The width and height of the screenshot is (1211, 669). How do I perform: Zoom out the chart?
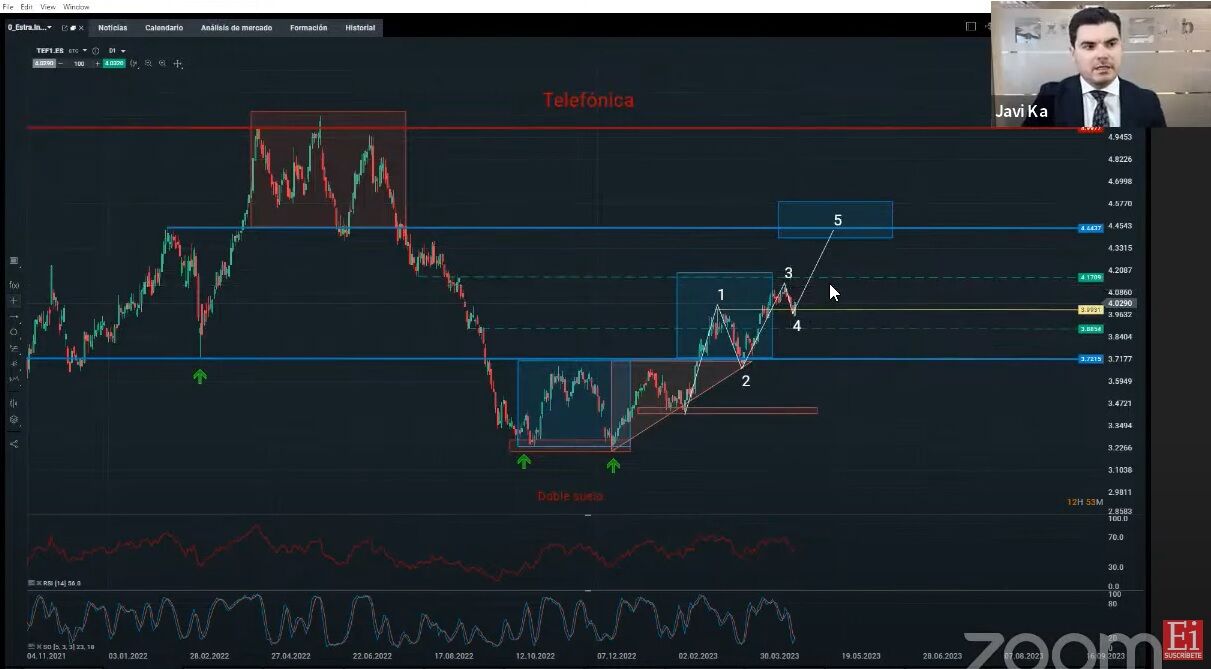[x=148, y=63]
